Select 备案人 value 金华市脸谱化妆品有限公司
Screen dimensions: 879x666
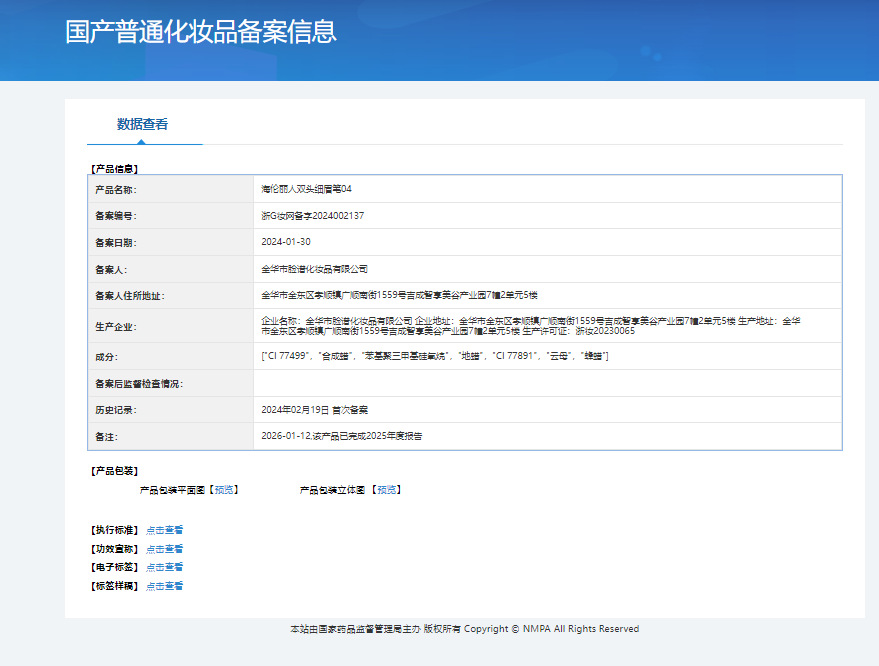point(314,269)
